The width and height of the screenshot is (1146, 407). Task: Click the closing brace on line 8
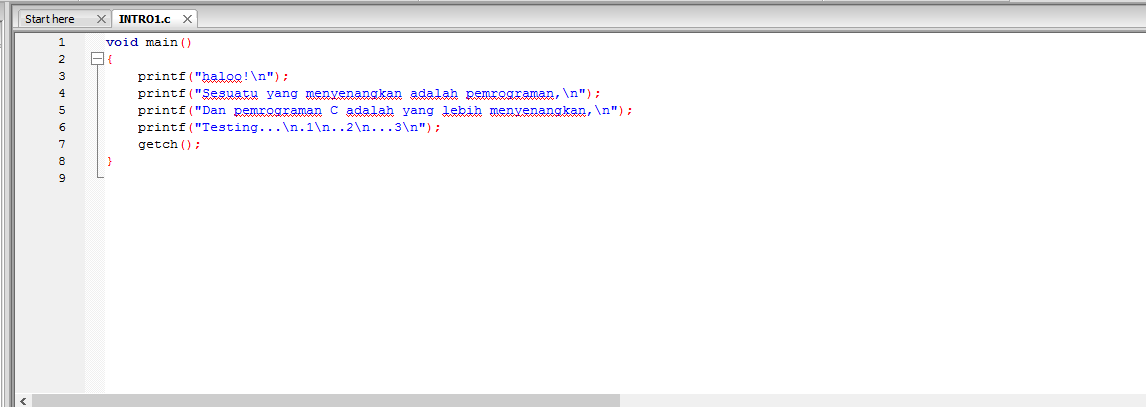point(110,161)
